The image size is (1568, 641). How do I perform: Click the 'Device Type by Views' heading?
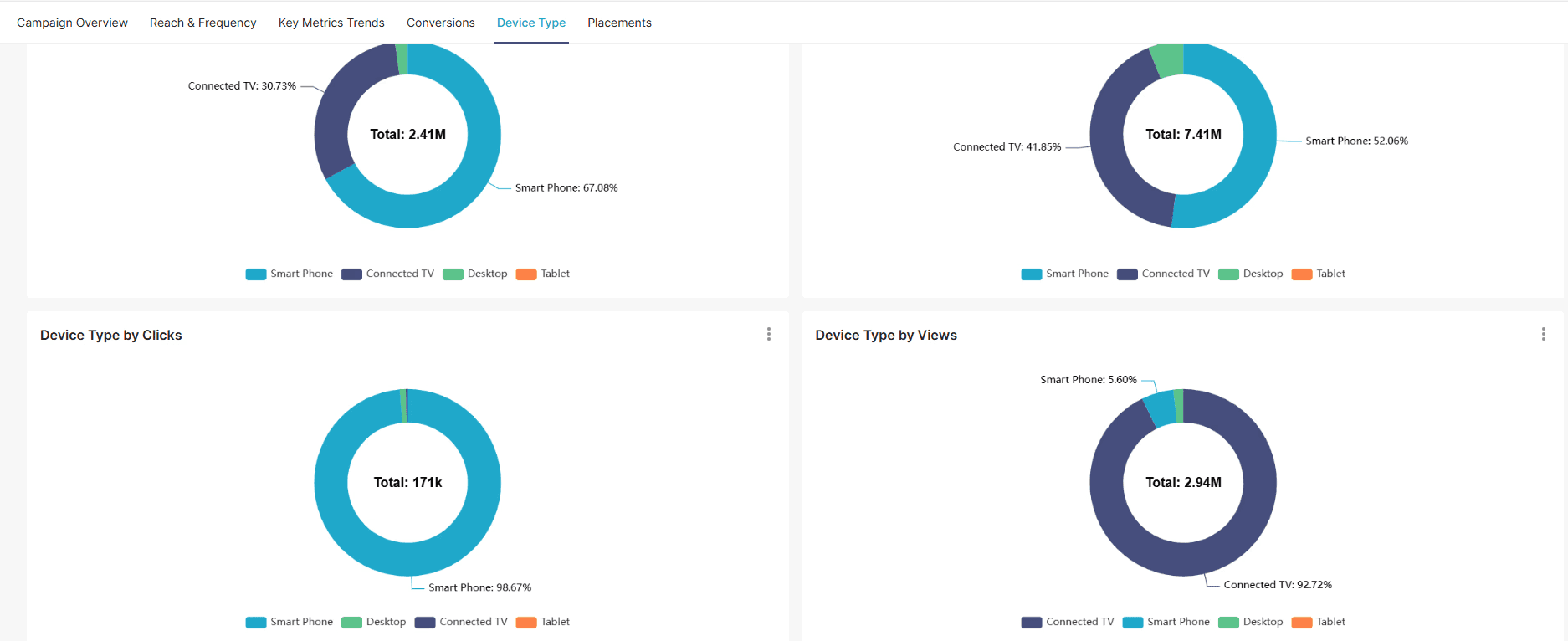click(886, 335)
